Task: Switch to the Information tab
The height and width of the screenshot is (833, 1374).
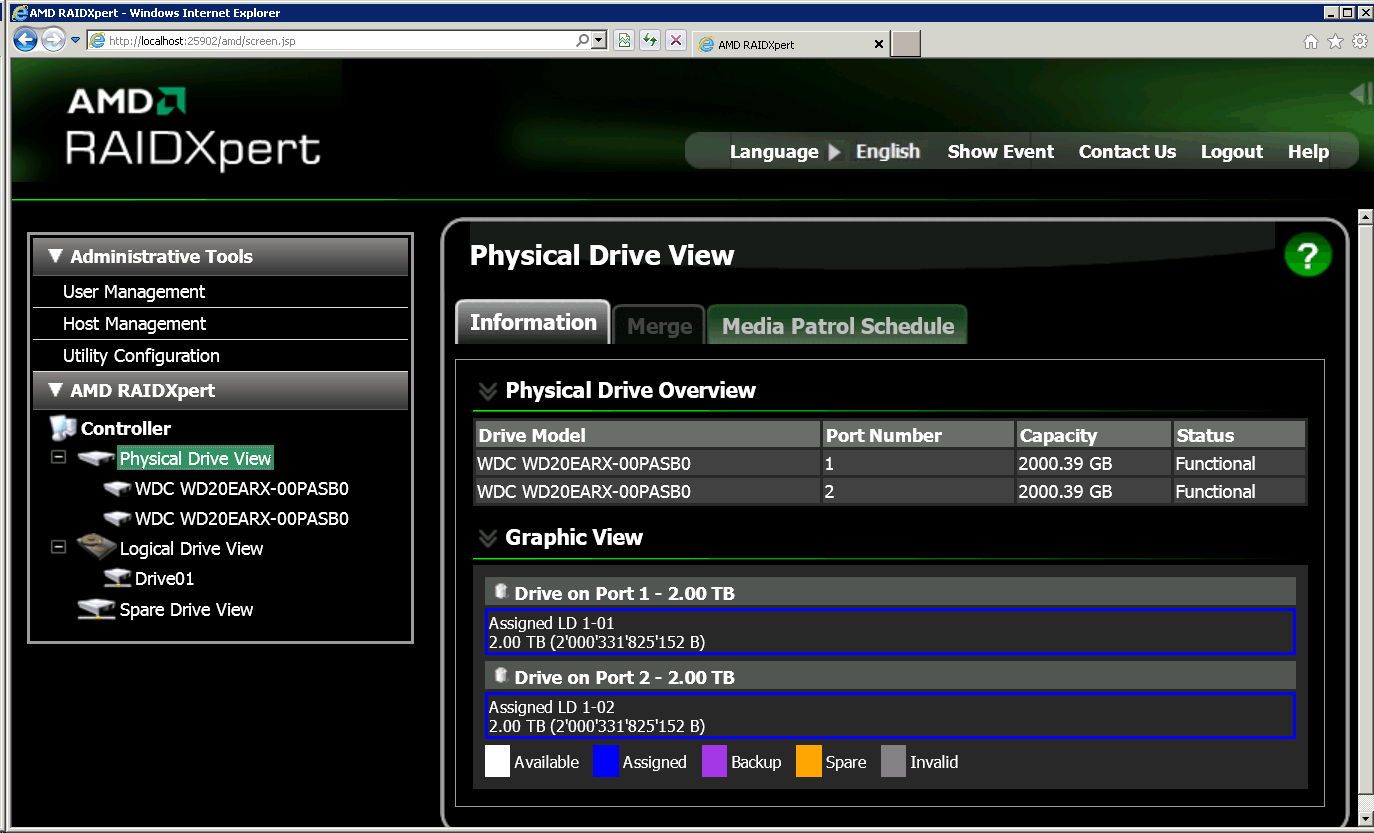Action: pos(533,322)
